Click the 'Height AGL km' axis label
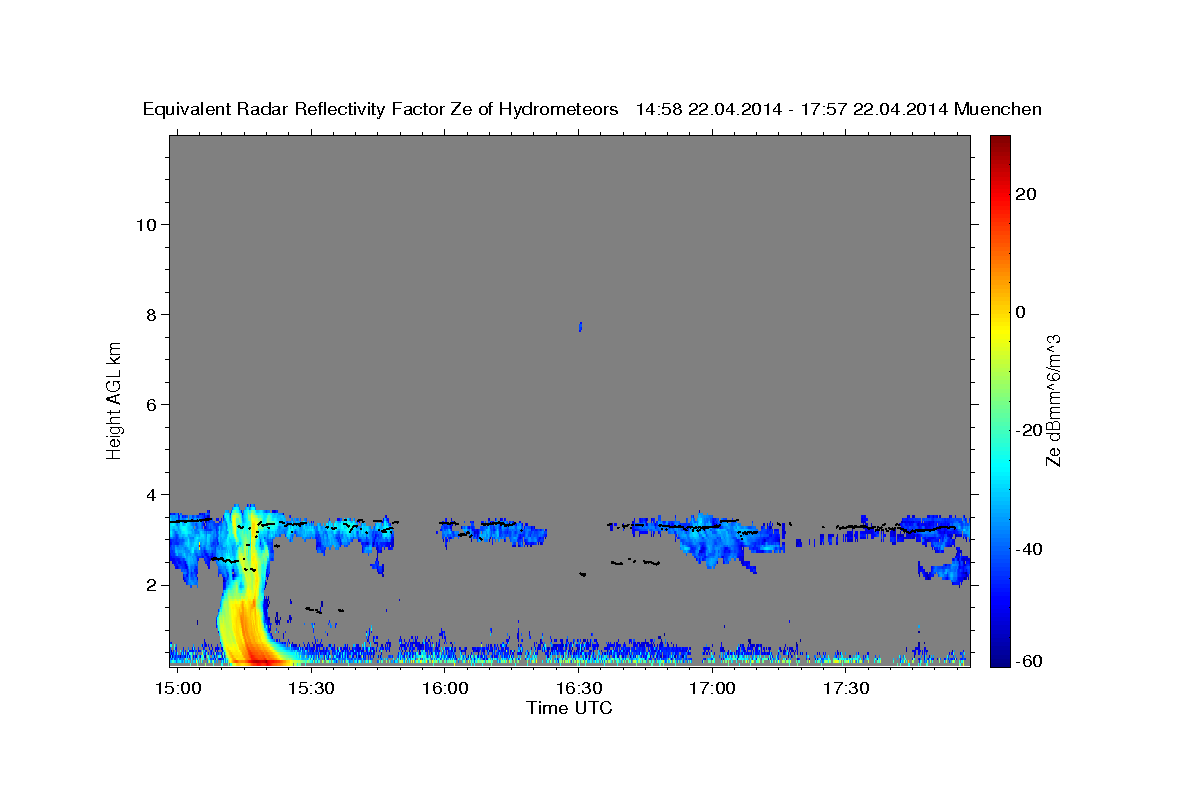 pos(114,399)
